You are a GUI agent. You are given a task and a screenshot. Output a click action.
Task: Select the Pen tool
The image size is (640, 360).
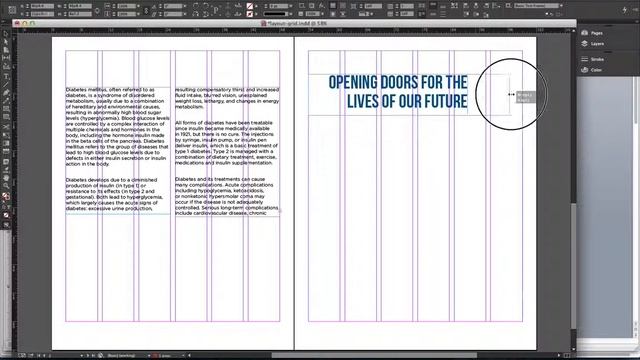click(x=6, y=93)
